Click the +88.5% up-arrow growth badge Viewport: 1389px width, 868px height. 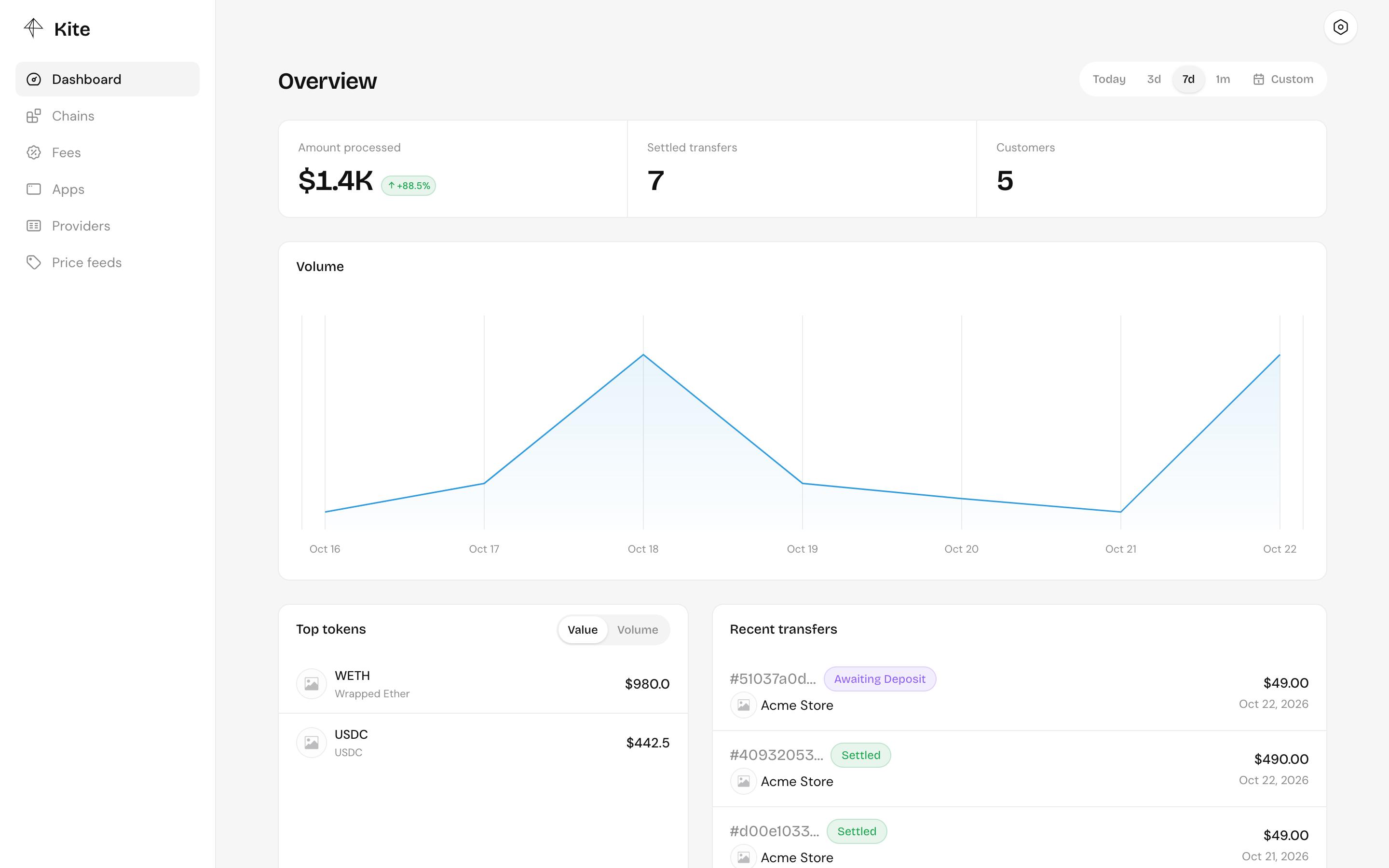pos(408,186)
